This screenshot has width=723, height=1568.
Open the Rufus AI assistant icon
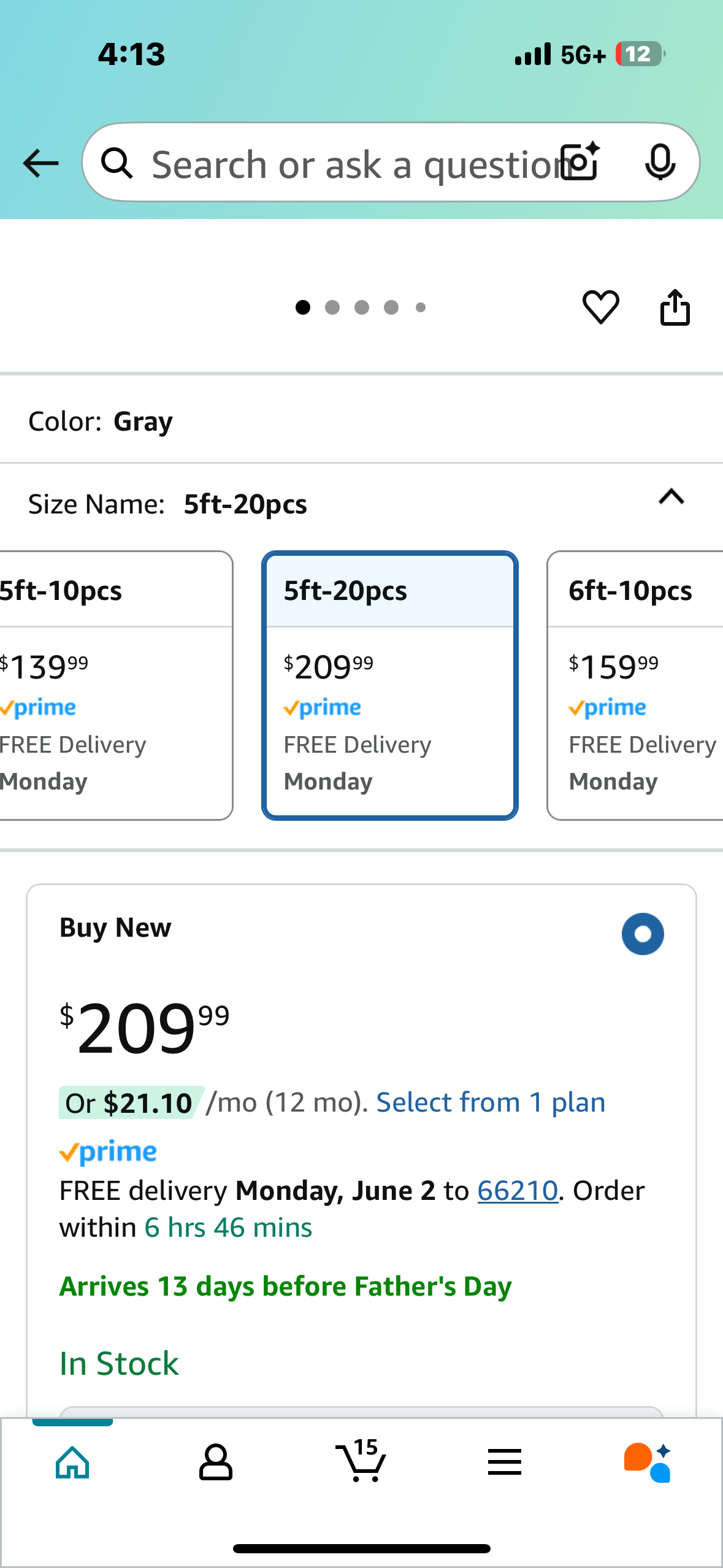[x=648, y=1462]
